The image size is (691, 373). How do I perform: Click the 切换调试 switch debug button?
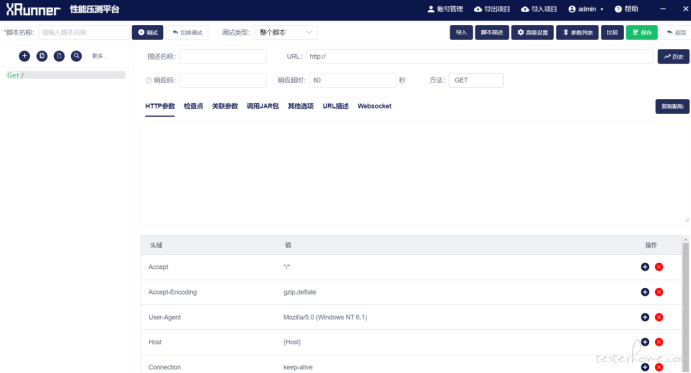pos(187,32)
